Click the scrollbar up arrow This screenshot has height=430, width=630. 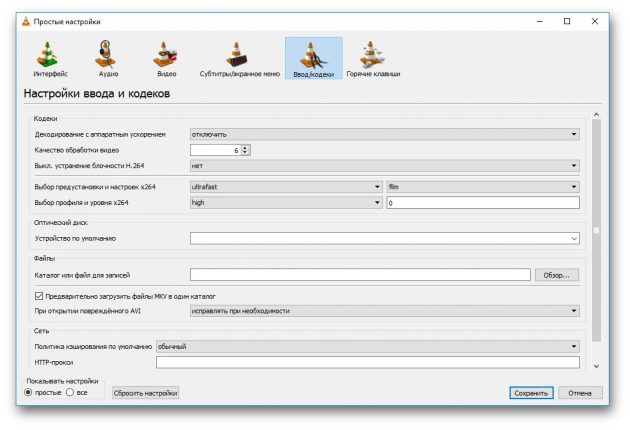596,115
